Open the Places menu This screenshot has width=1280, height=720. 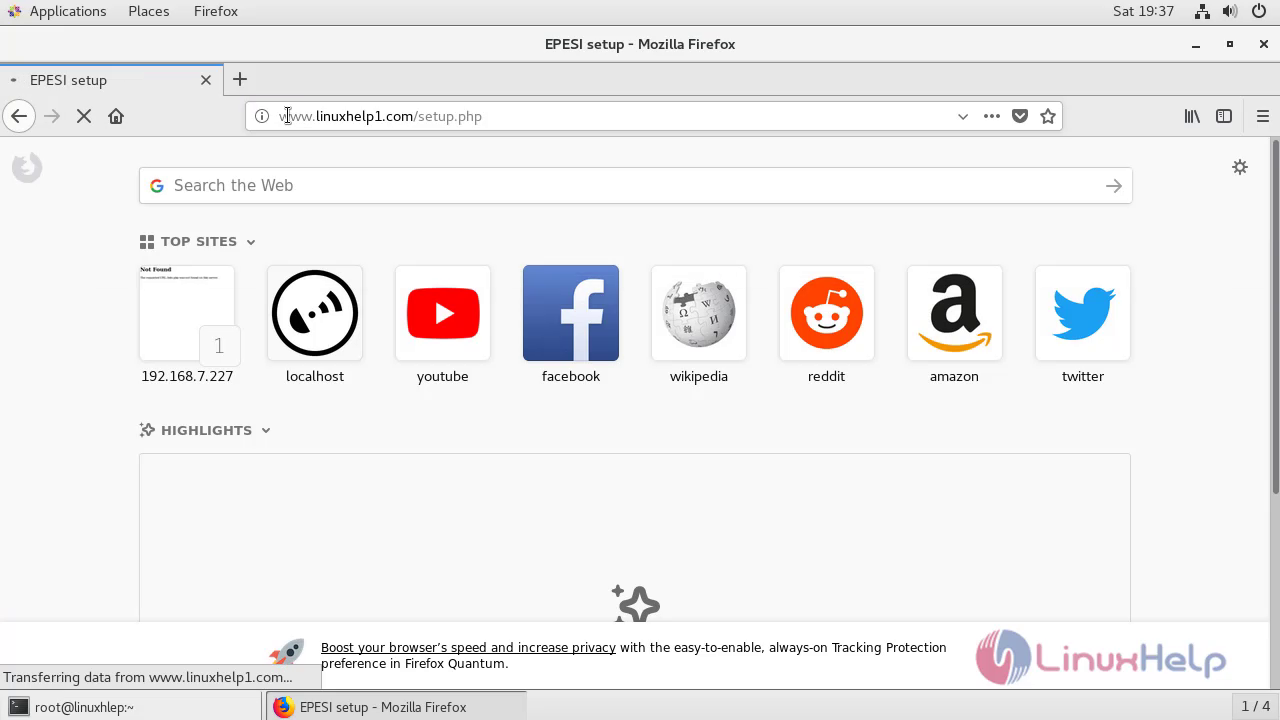tap(149, 11)
